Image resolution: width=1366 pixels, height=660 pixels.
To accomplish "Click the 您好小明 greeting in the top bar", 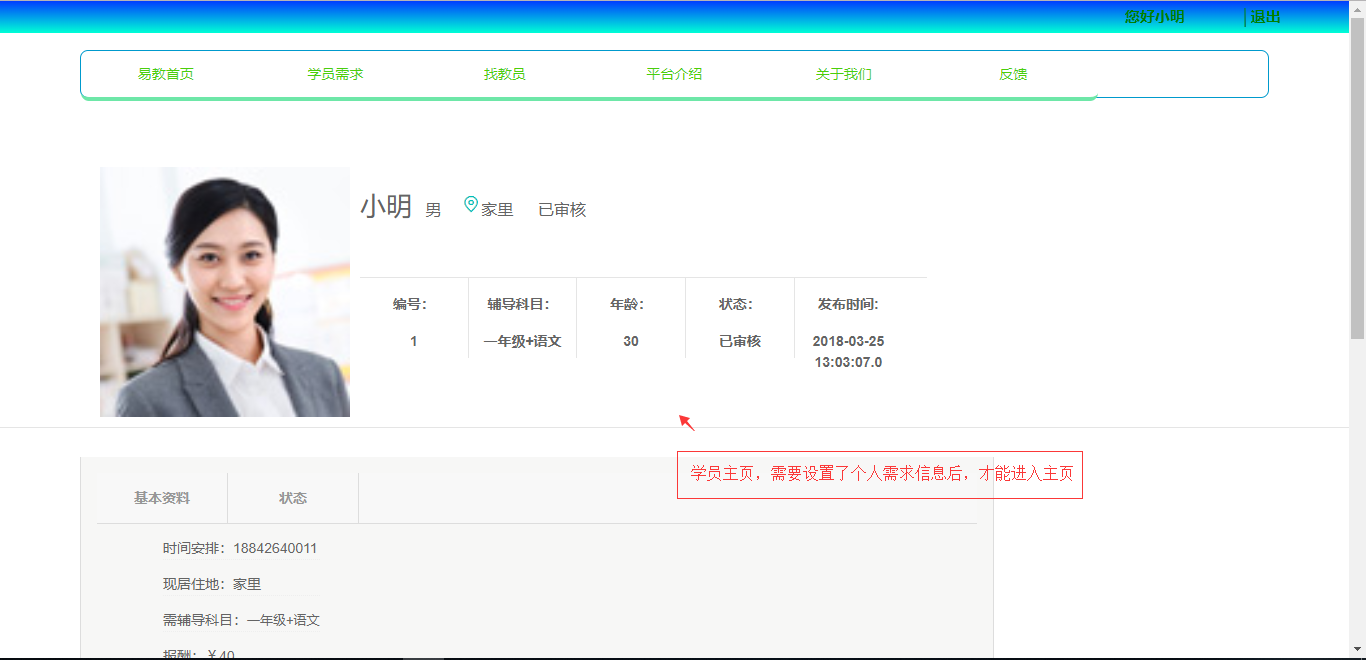I will (1154, 17).
